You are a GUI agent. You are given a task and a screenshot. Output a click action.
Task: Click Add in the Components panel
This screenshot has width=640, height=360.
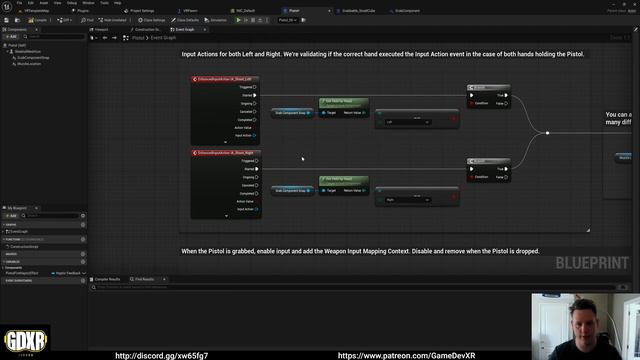(11, 37)
